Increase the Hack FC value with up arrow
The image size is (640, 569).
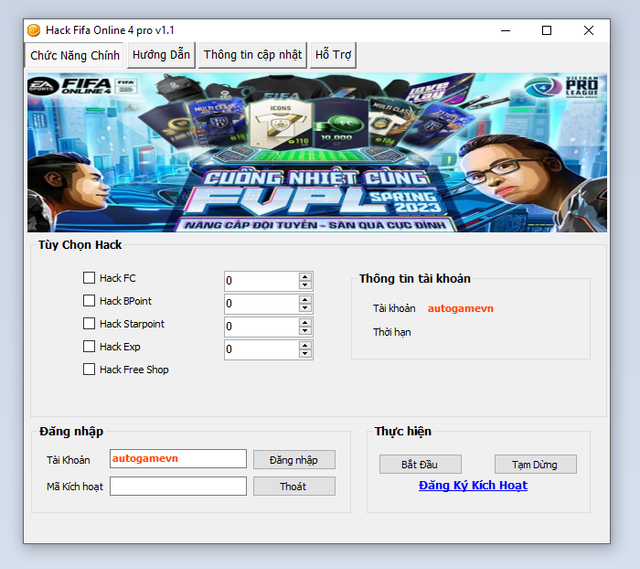coord(305,276)
